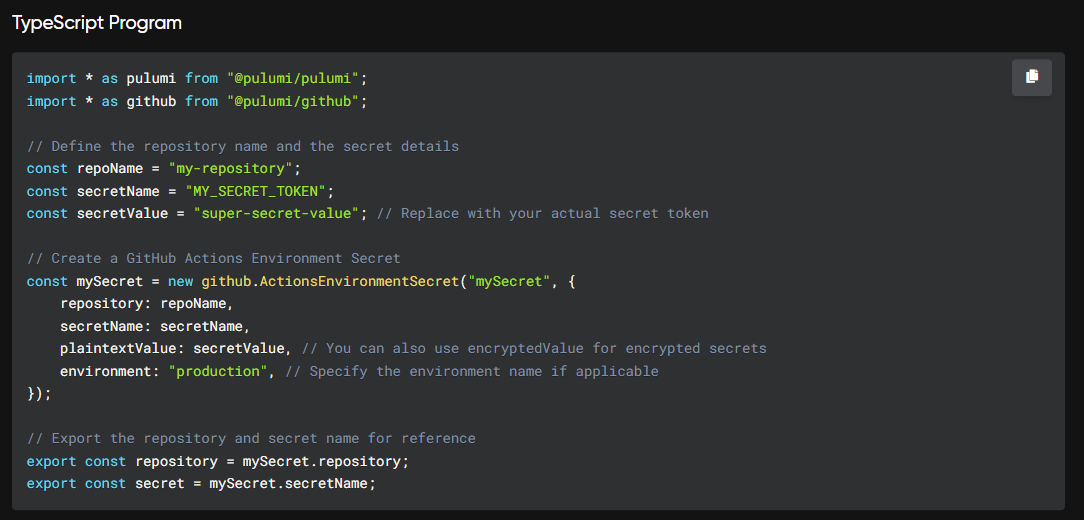Click the "Replace with your actual secret token" comment
The image size is (1084, 520).
coord(543,214)
